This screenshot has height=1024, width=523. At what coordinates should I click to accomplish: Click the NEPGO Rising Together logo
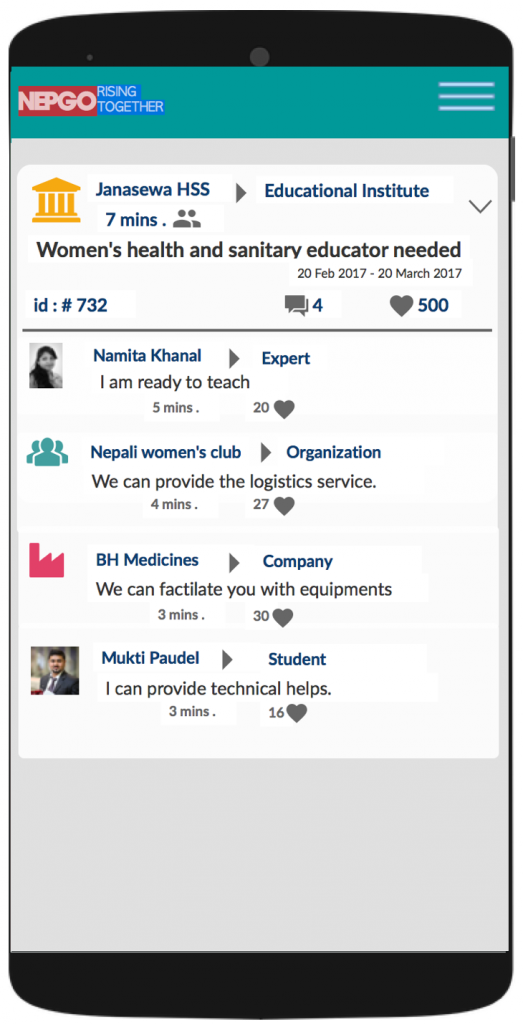point(91,101)
